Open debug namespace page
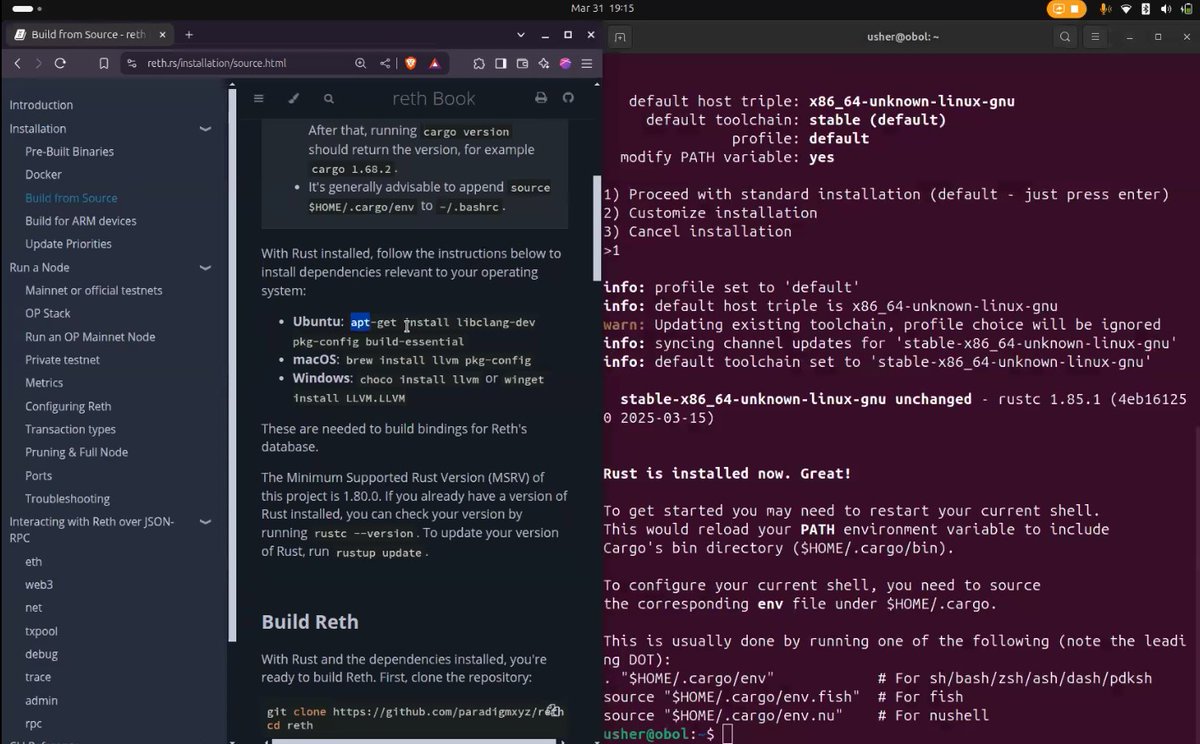 (x=41, y=654)
